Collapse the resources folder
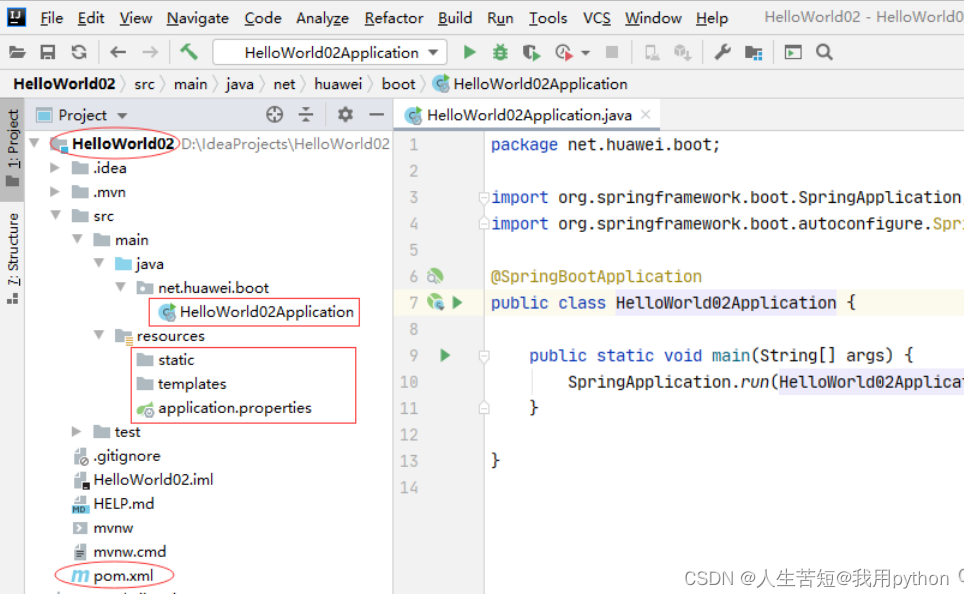The height and width of the screenshot is (598, 964). click(99, 335)
